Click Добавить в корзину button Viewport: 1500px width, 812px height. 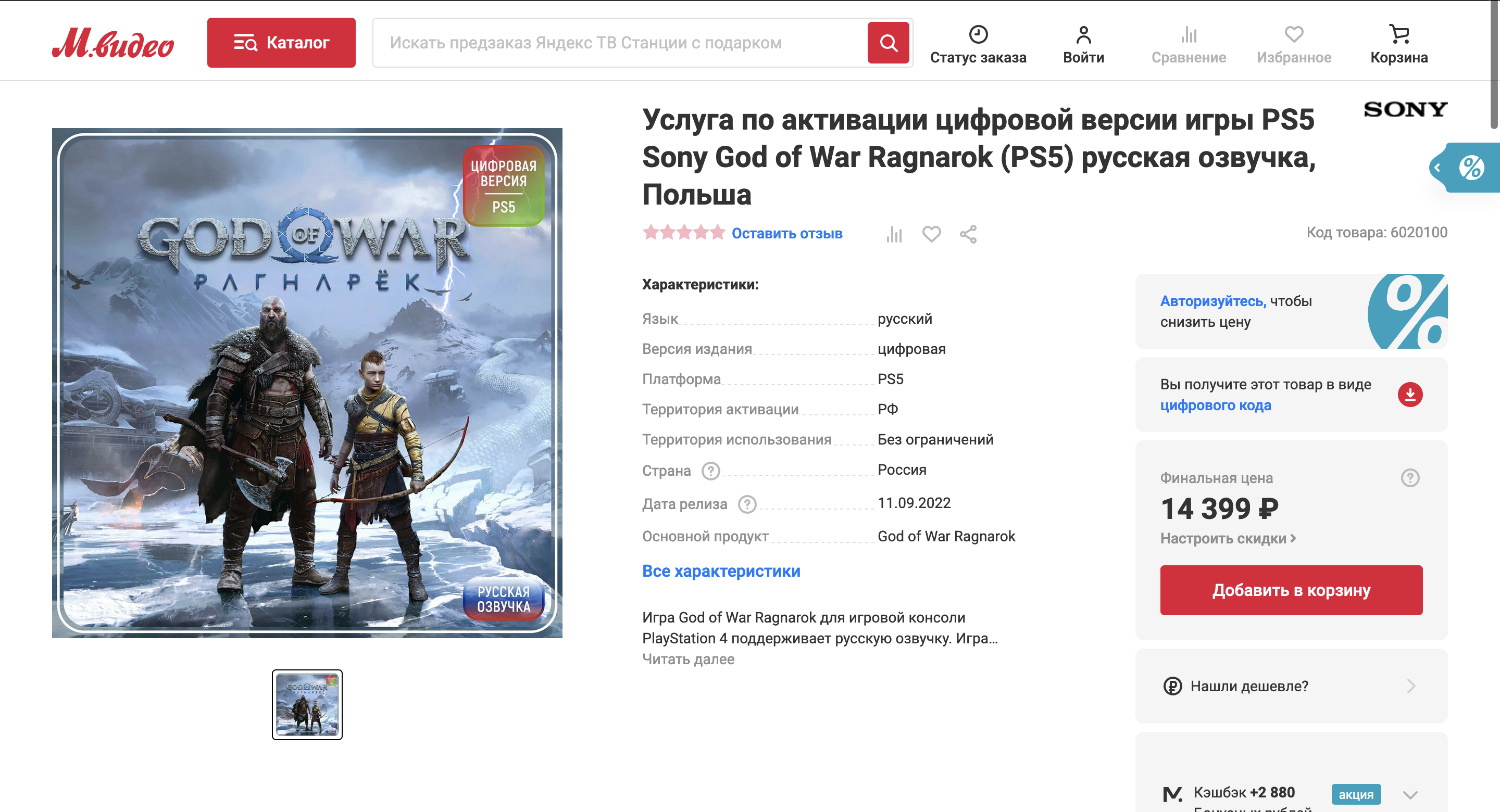[1291, 590]
